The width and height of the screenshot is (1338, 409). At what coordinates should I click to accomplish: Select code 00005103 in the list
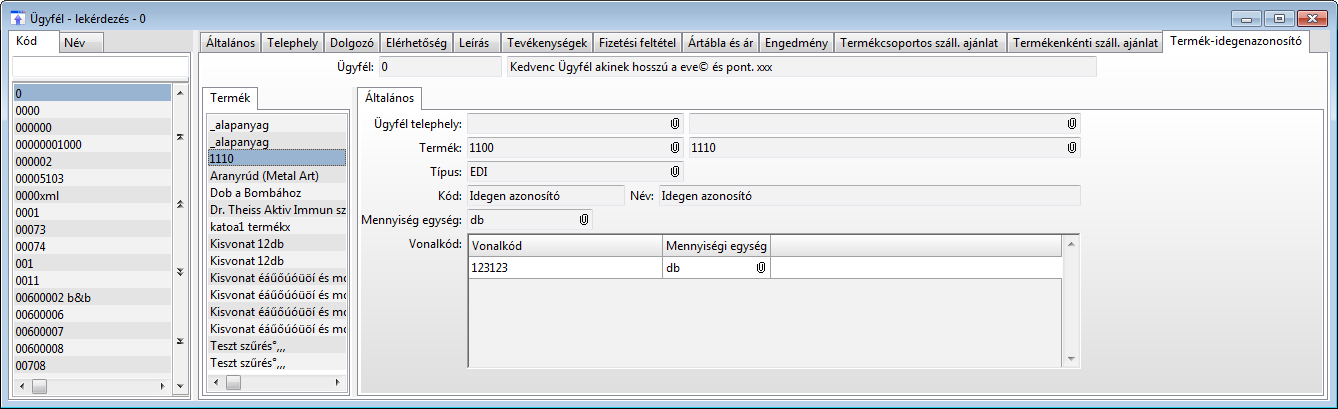pyautogui.click(x=92, y=178)
